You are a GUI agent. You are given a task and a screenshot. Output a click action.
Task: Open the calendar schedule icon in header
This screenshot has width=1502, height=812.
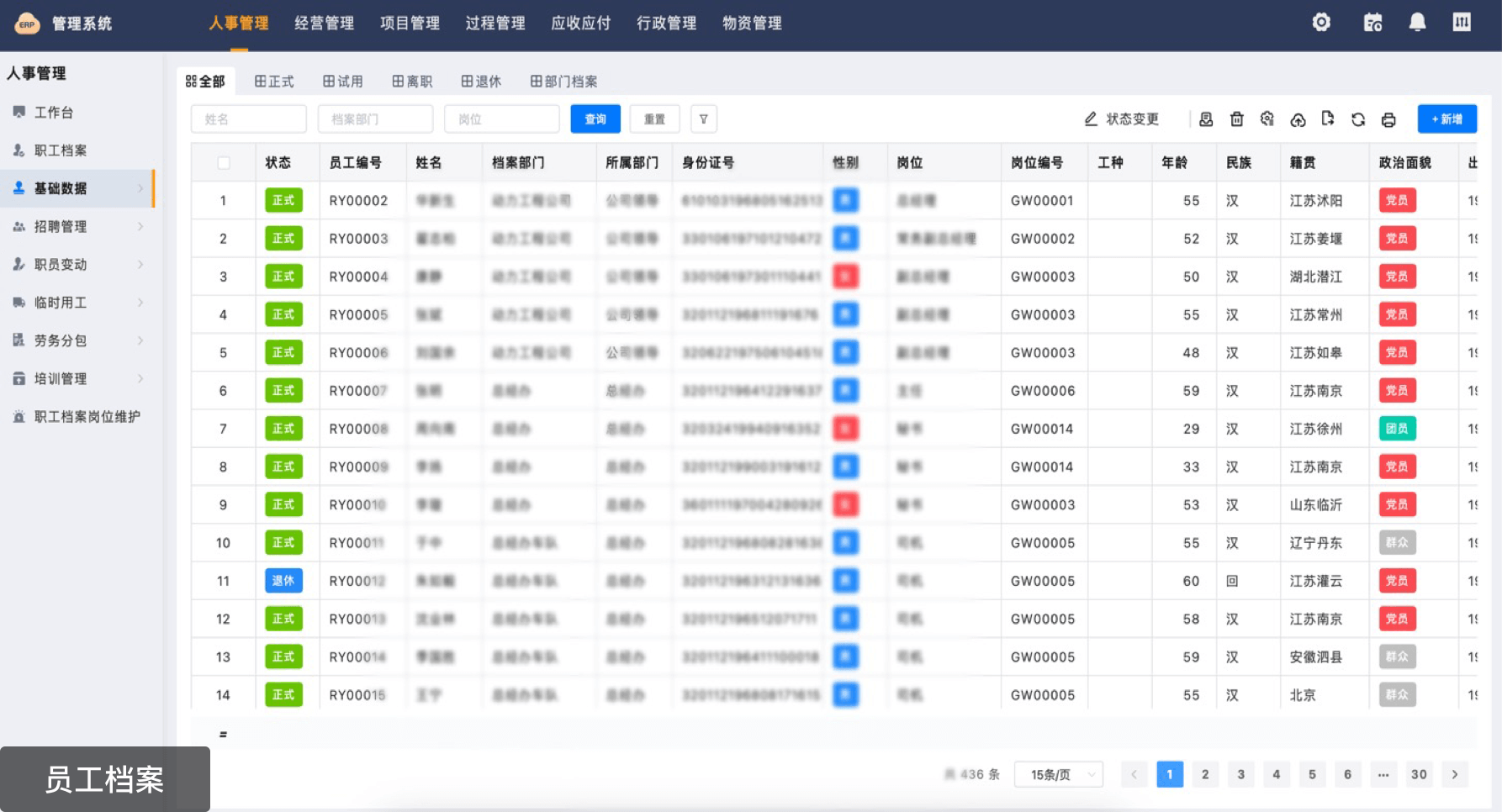[x=1372, y=23]
